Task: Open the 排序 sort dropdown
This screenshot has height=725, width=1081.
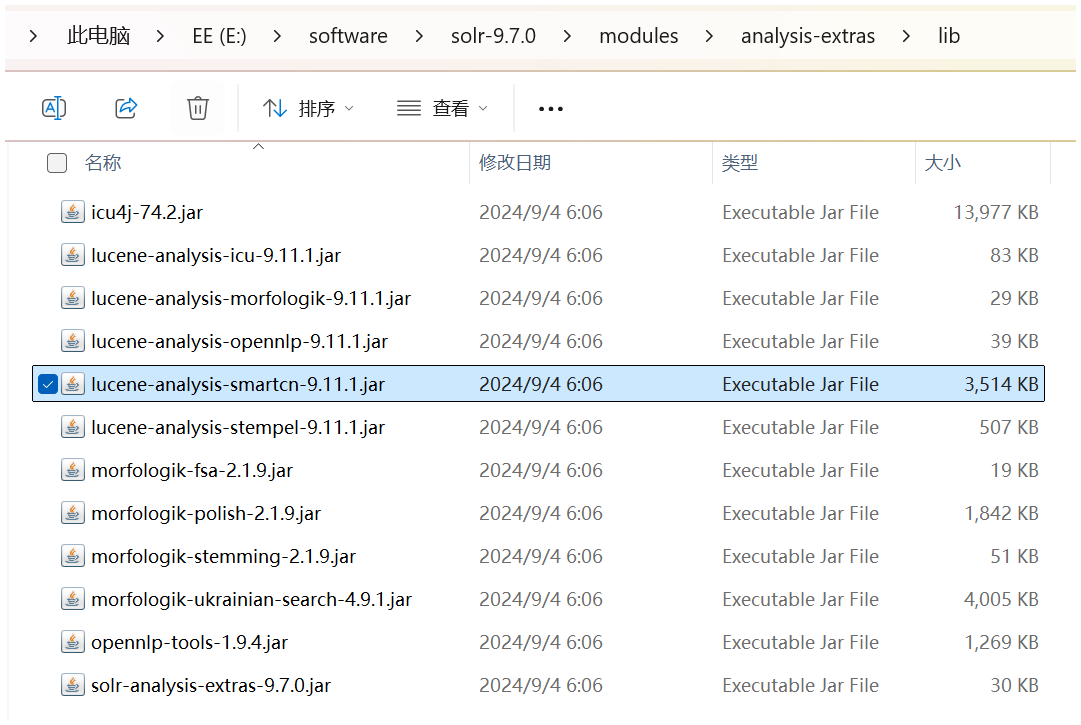Action: point(308,108)
